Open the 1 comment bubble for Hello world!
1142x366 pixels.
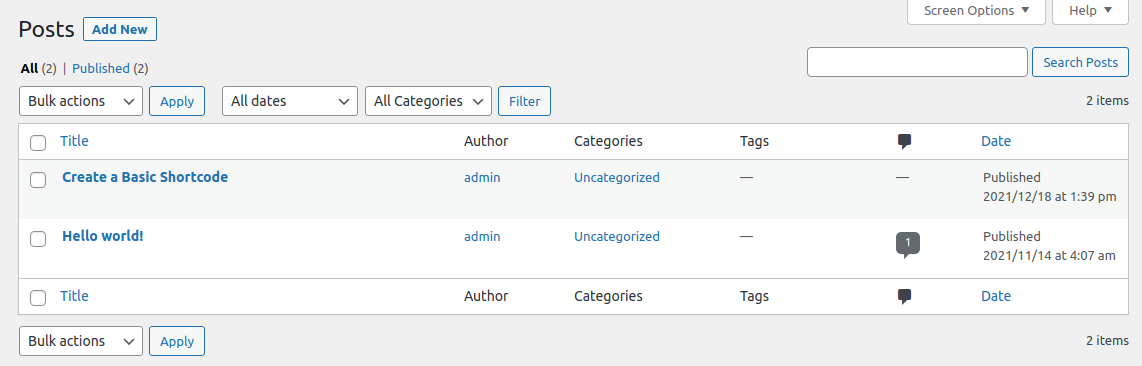click(907, 244)
